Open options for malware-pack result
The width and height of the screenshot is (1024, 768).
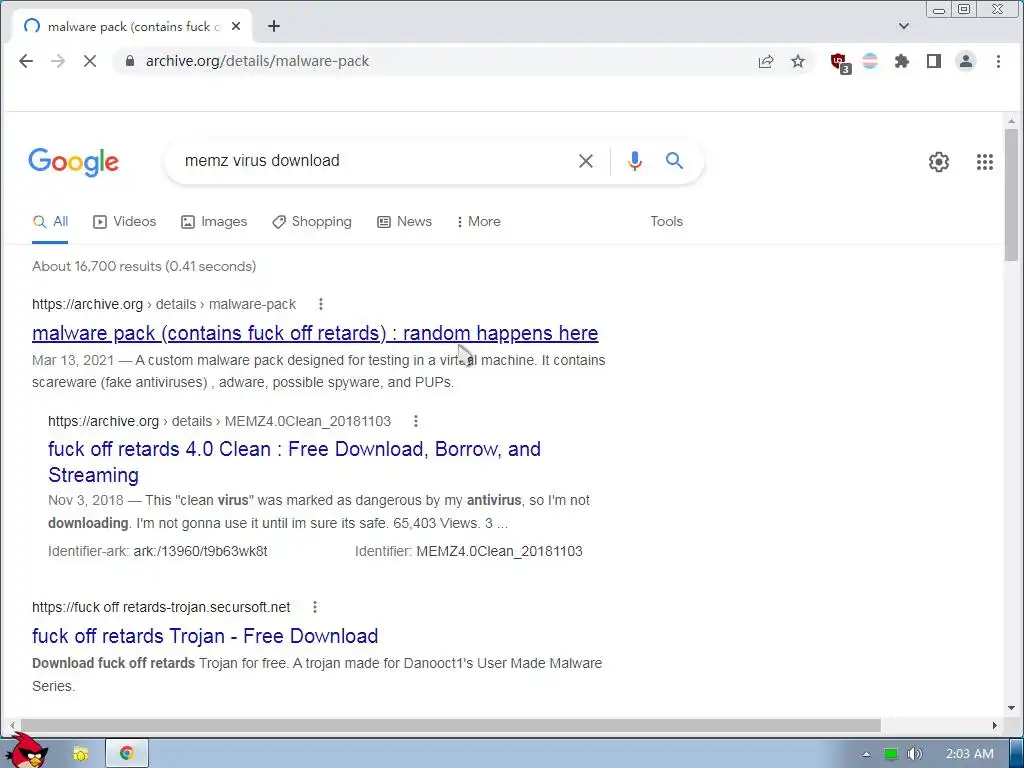pos(320,304)
